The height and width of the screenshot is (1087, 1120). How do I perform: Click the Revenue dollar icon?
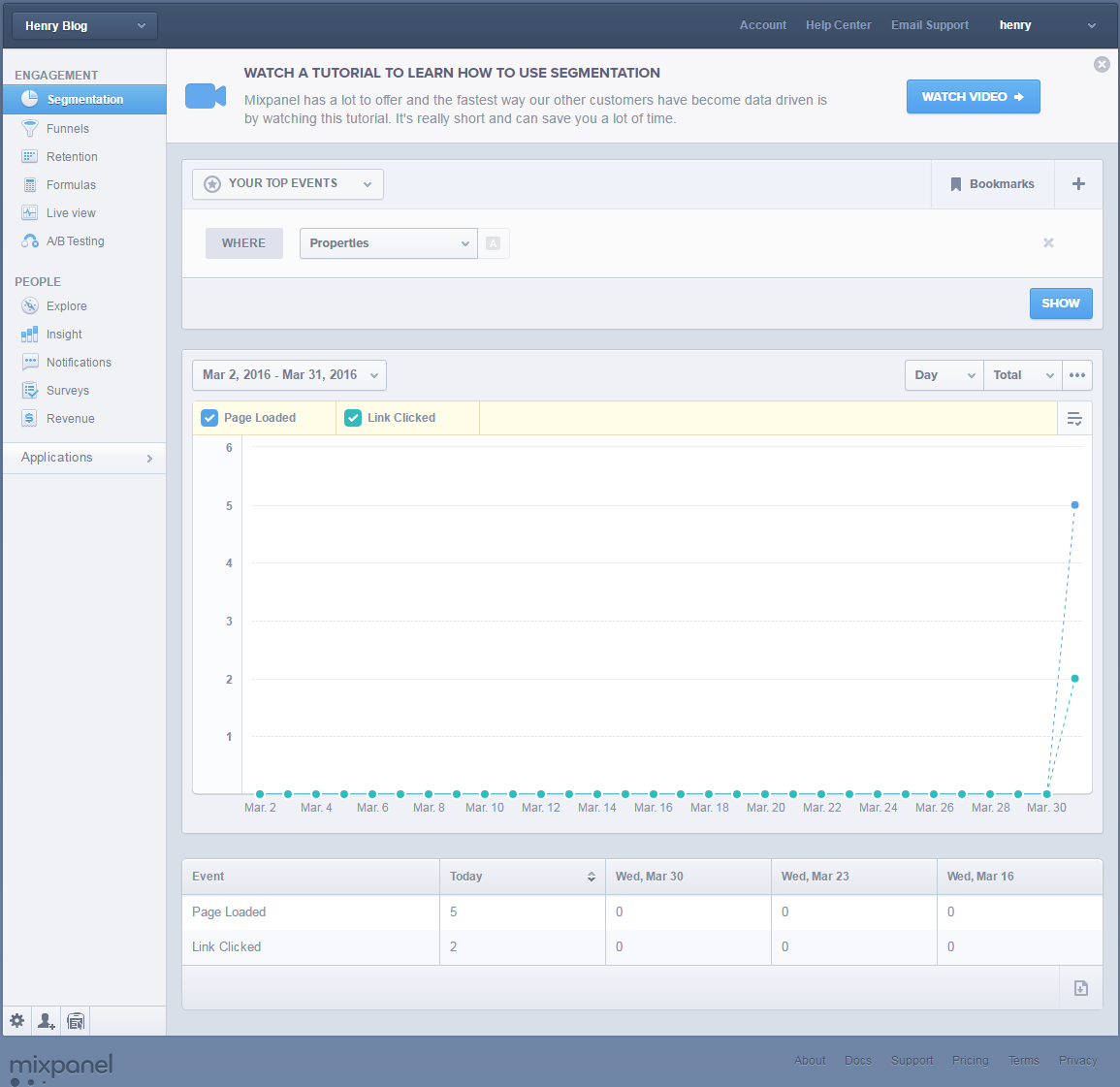coord(29,419)
